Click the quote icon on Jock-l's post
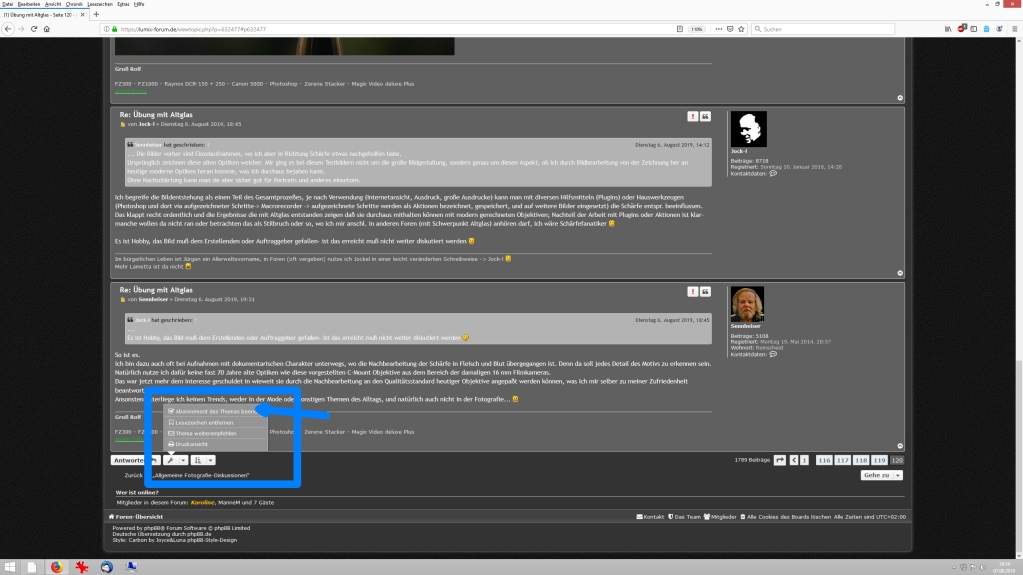1023x575 pixels. pos(705,116)
